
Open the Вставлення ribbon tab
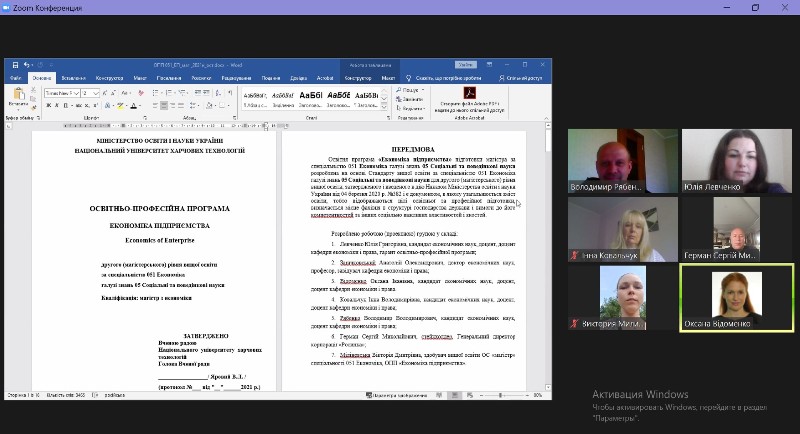tap(73, 78)
